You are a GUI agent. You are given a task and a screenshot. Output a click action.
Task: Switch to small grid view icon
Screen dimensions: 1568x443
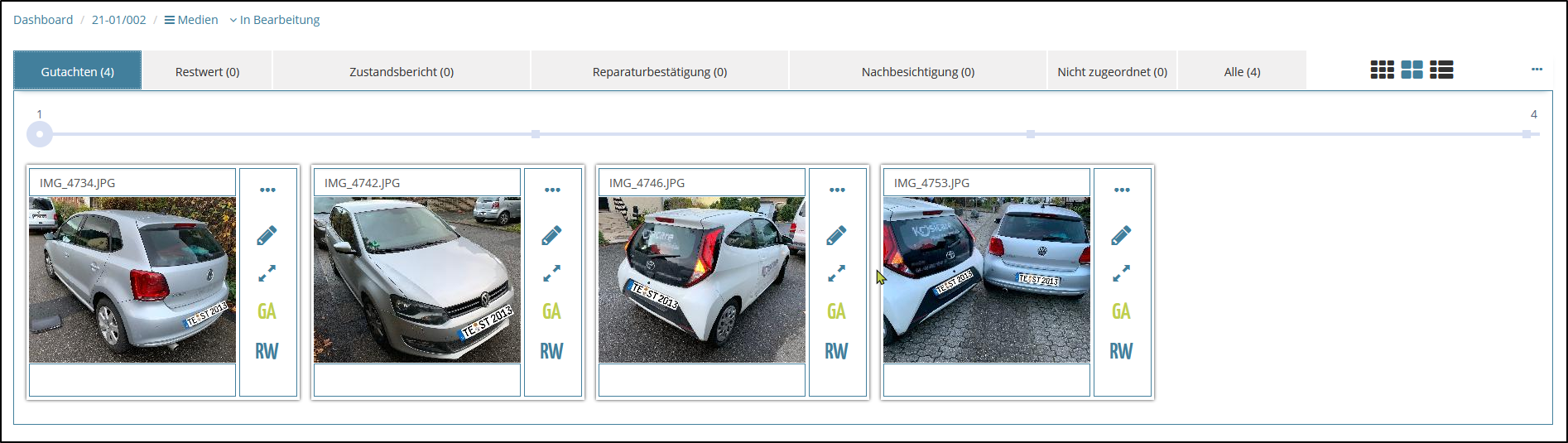pos(1382,70)
